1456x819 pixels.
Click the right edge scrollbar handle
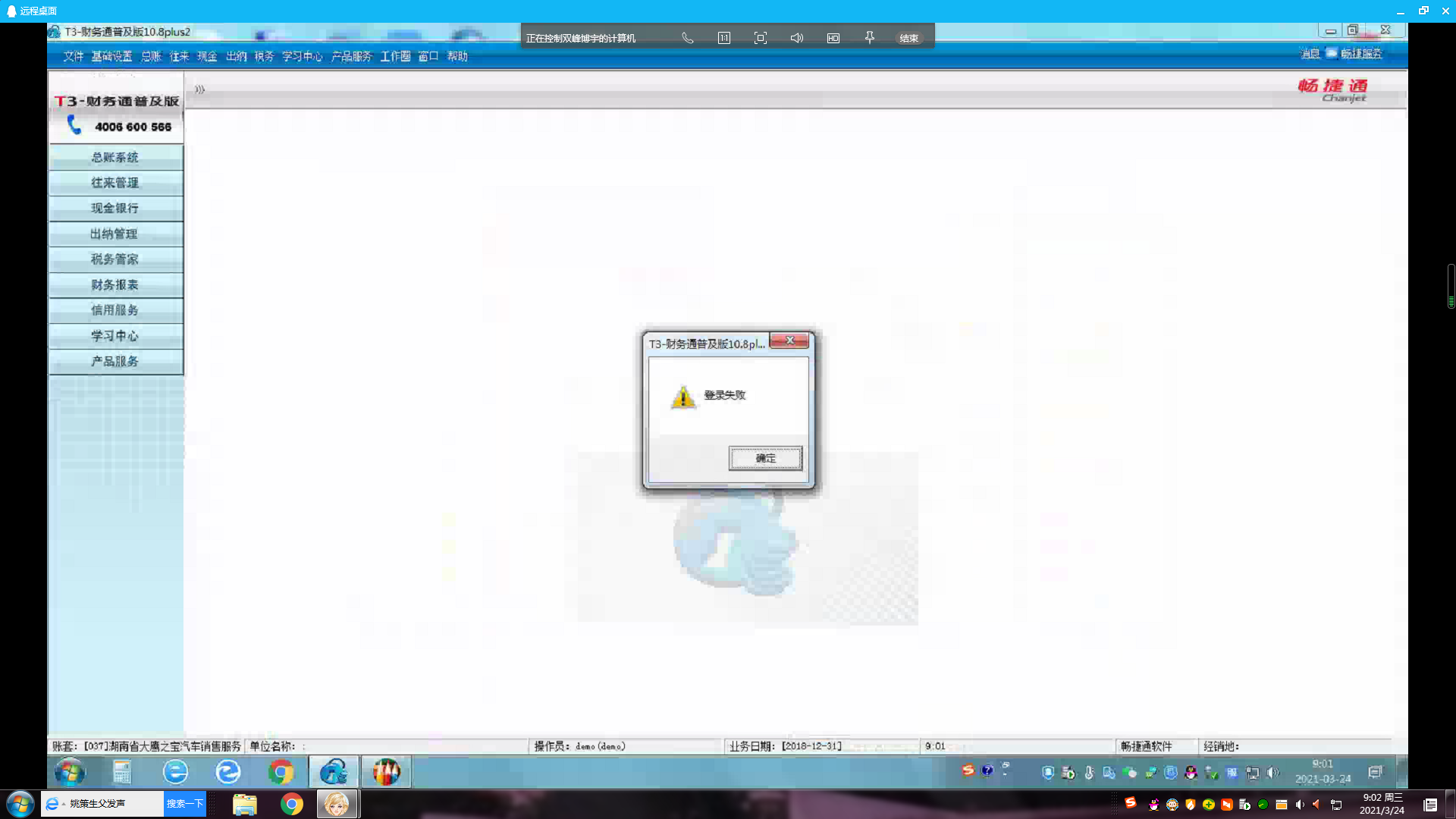1451,286
